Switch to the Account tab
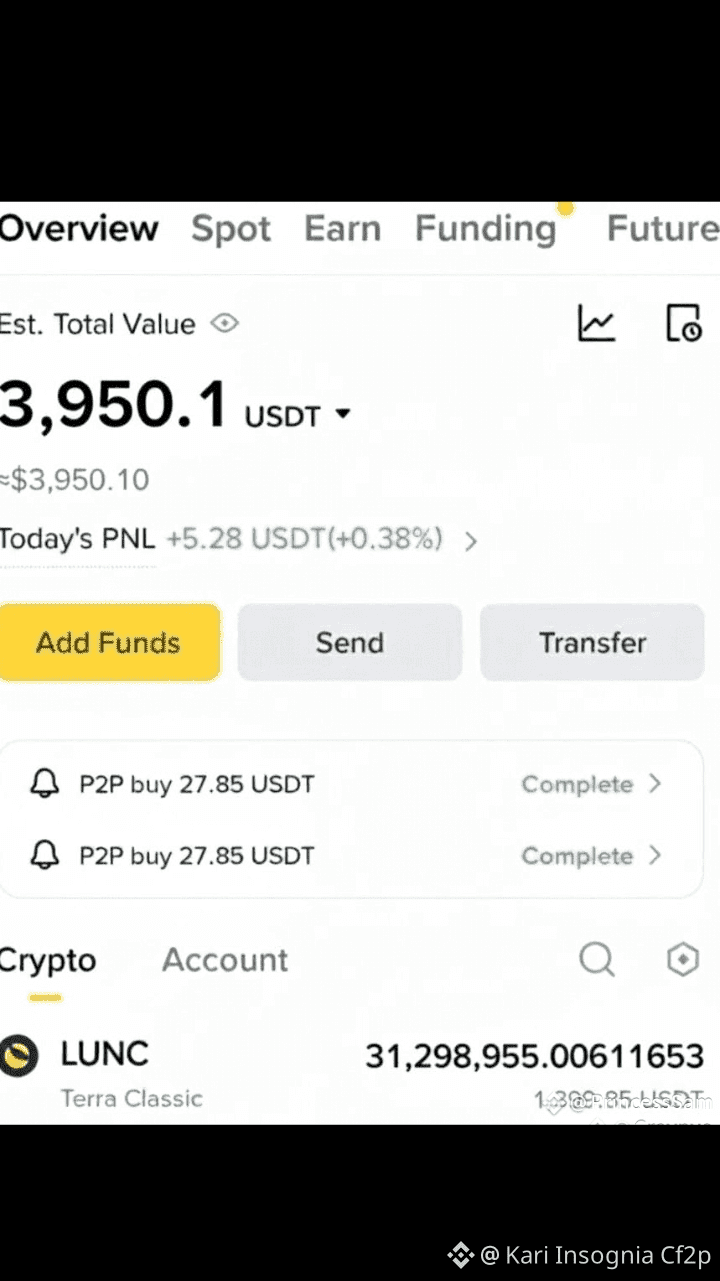720x1281 pixels. (224, 959)
